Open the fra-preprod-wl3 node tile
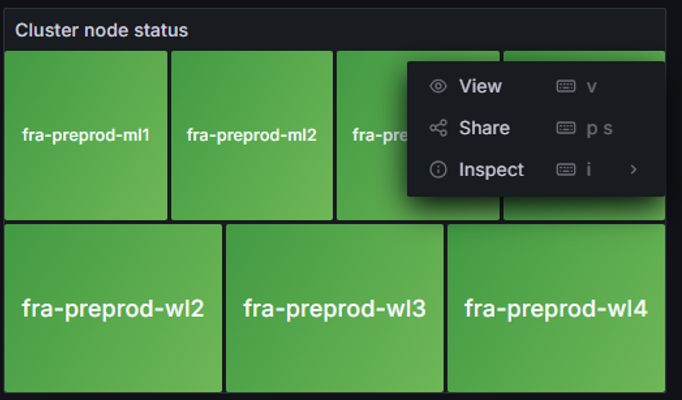 click(x=334, y=308)
